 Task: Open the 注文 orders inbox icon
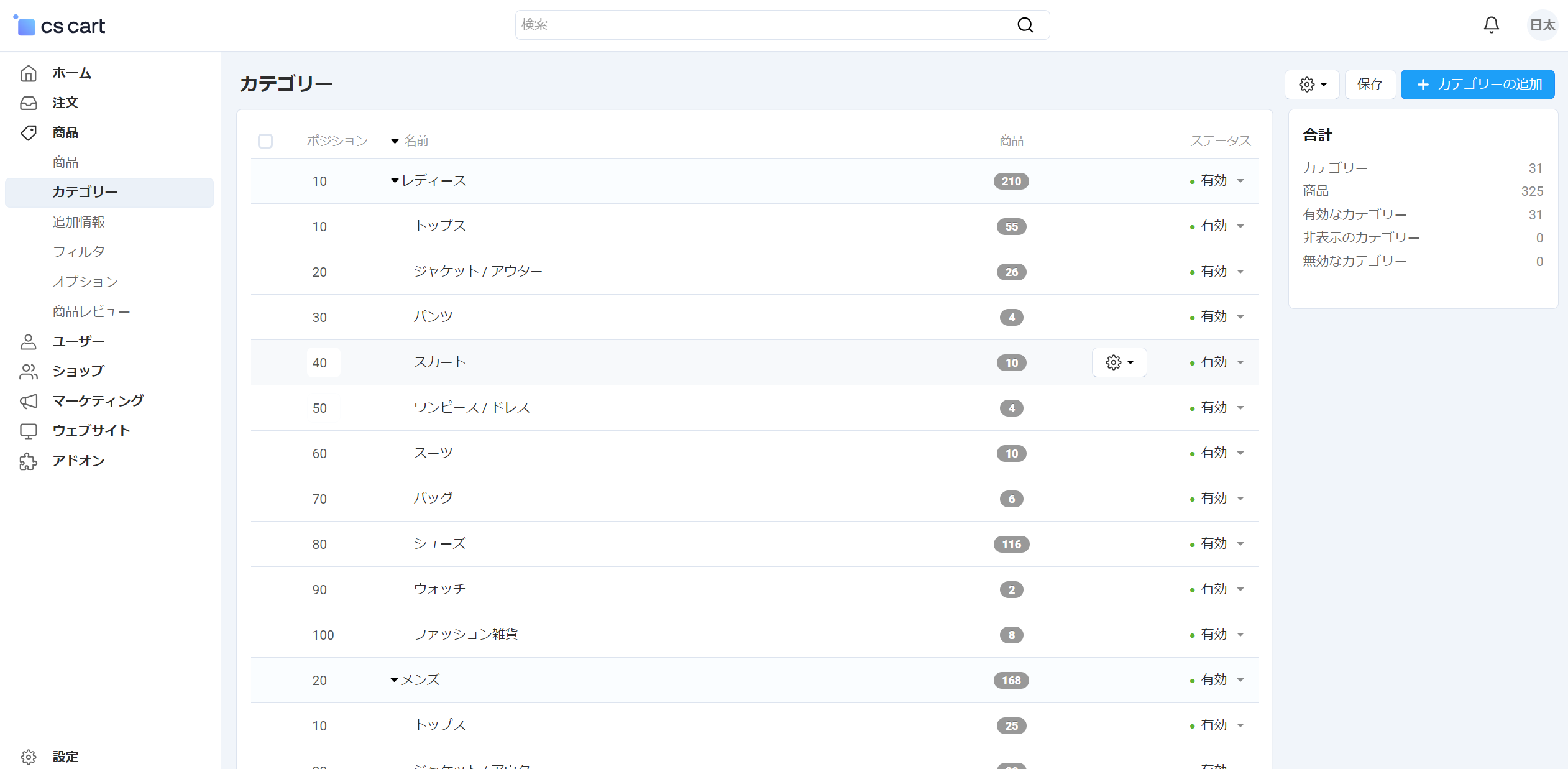(x=29, y=103)
